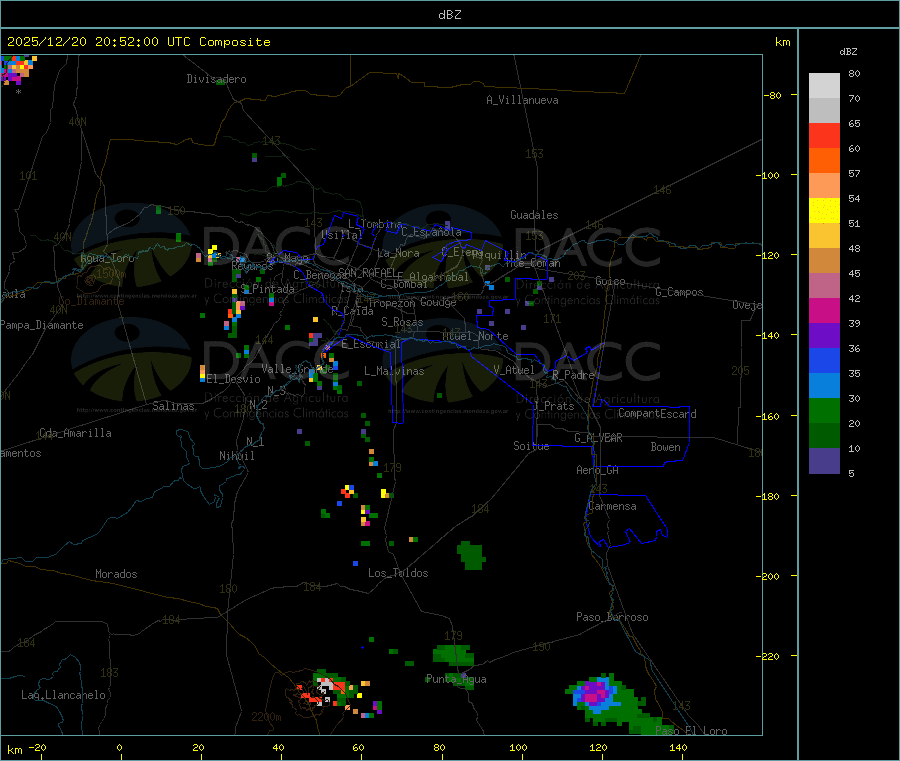Image resolution: width=900 pixels, height=761 pixels.
Task: Click the 'El_Desvio' map label
Action: (234, 379)
